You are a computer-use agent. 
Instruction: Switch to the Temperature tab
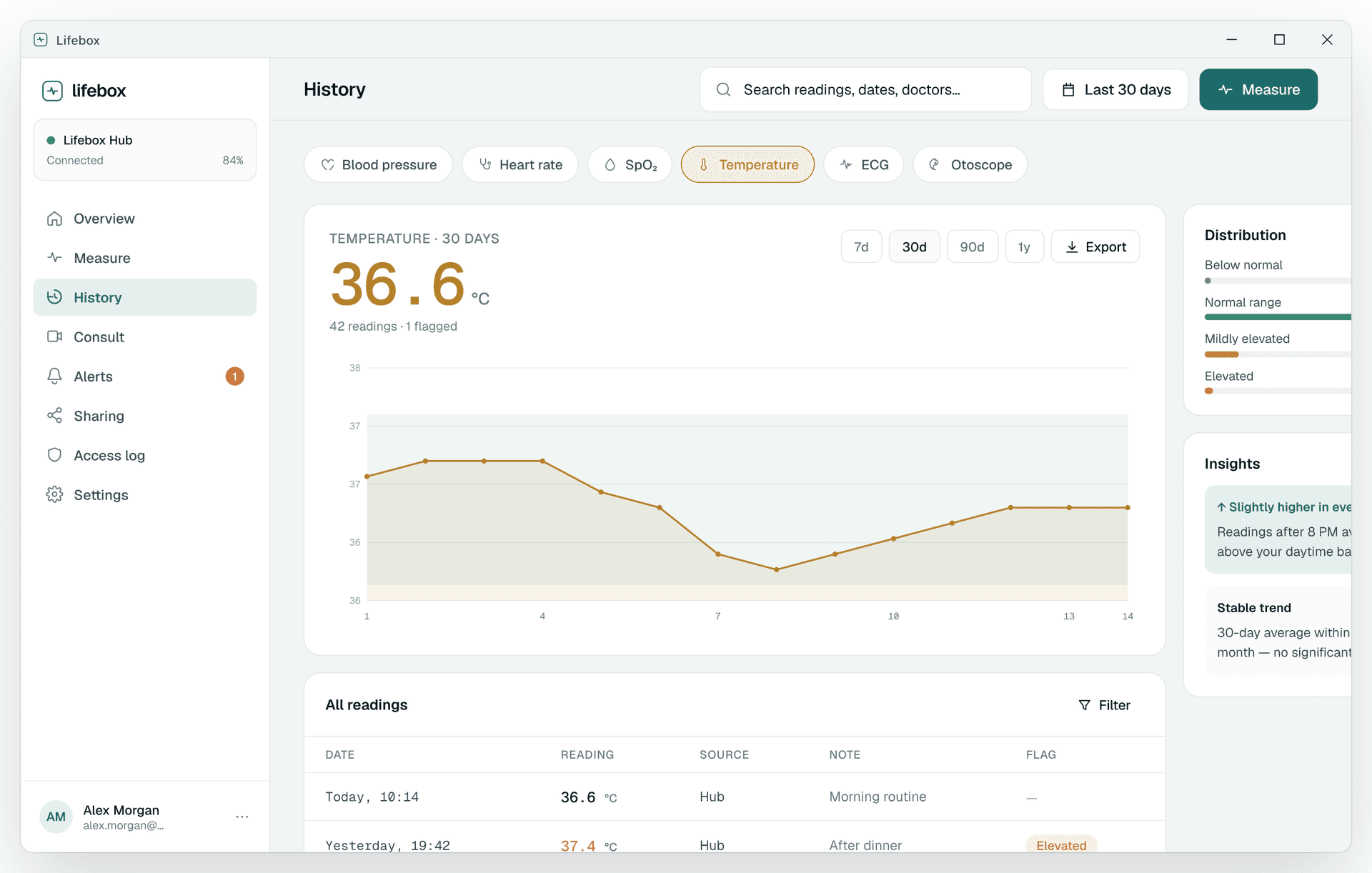747,164
